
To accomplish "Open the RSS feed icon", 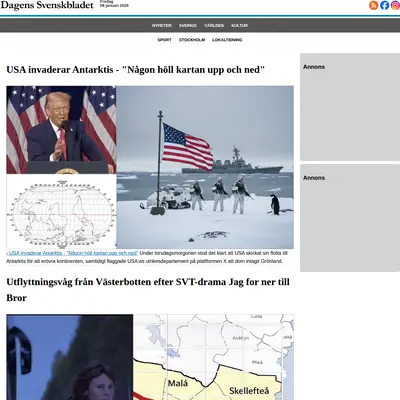I will (x=374, y=5).
